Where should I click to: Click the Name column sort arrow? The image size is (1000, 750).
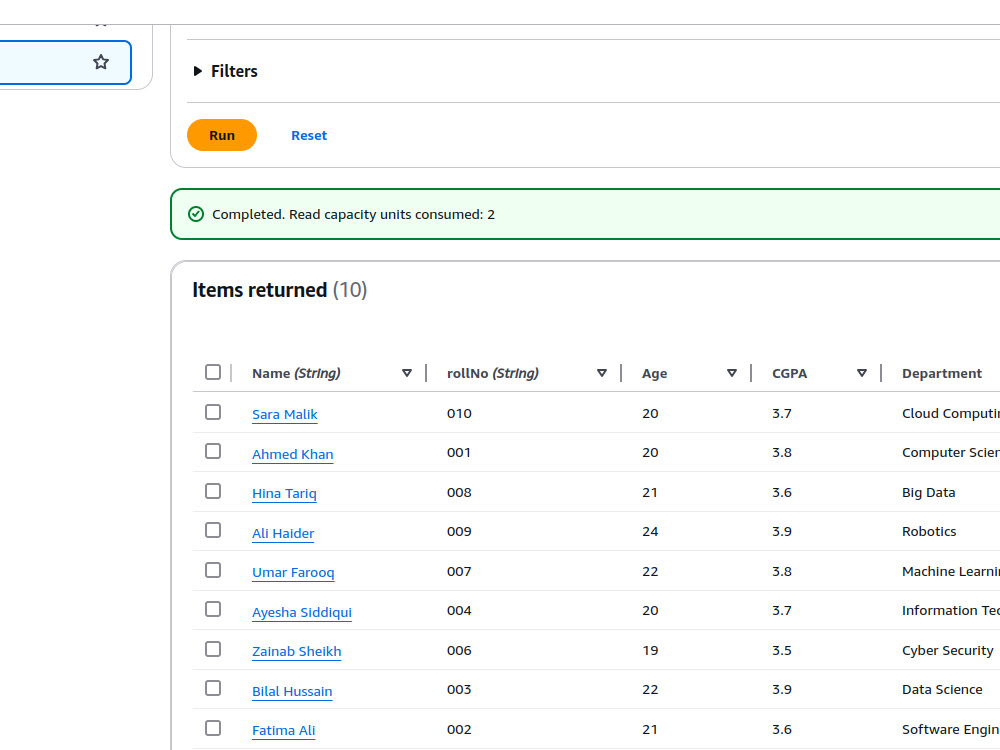[x=407, y=373]
